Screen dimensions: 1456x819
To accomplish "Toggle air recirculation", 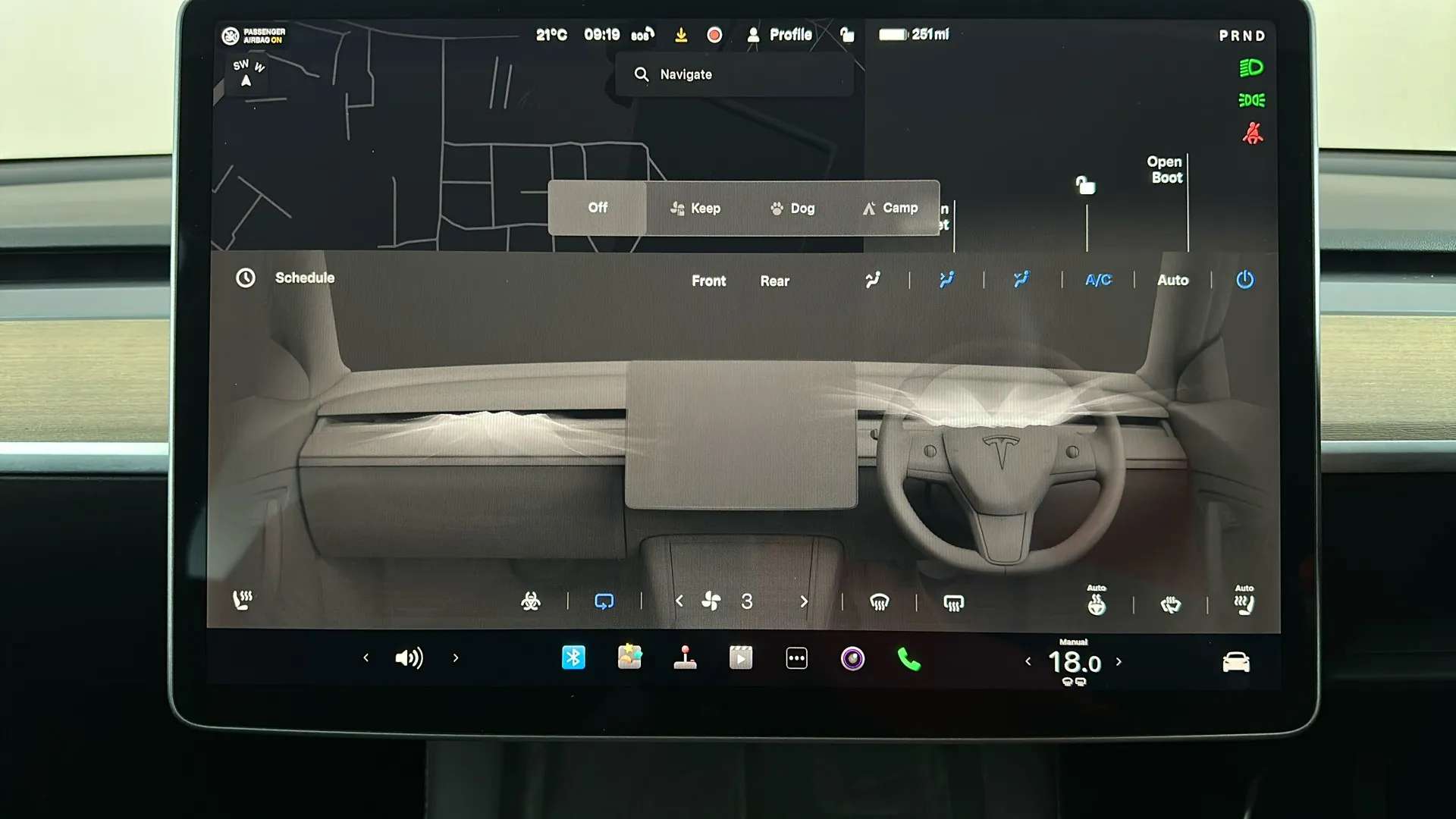I will pos(604,602).
